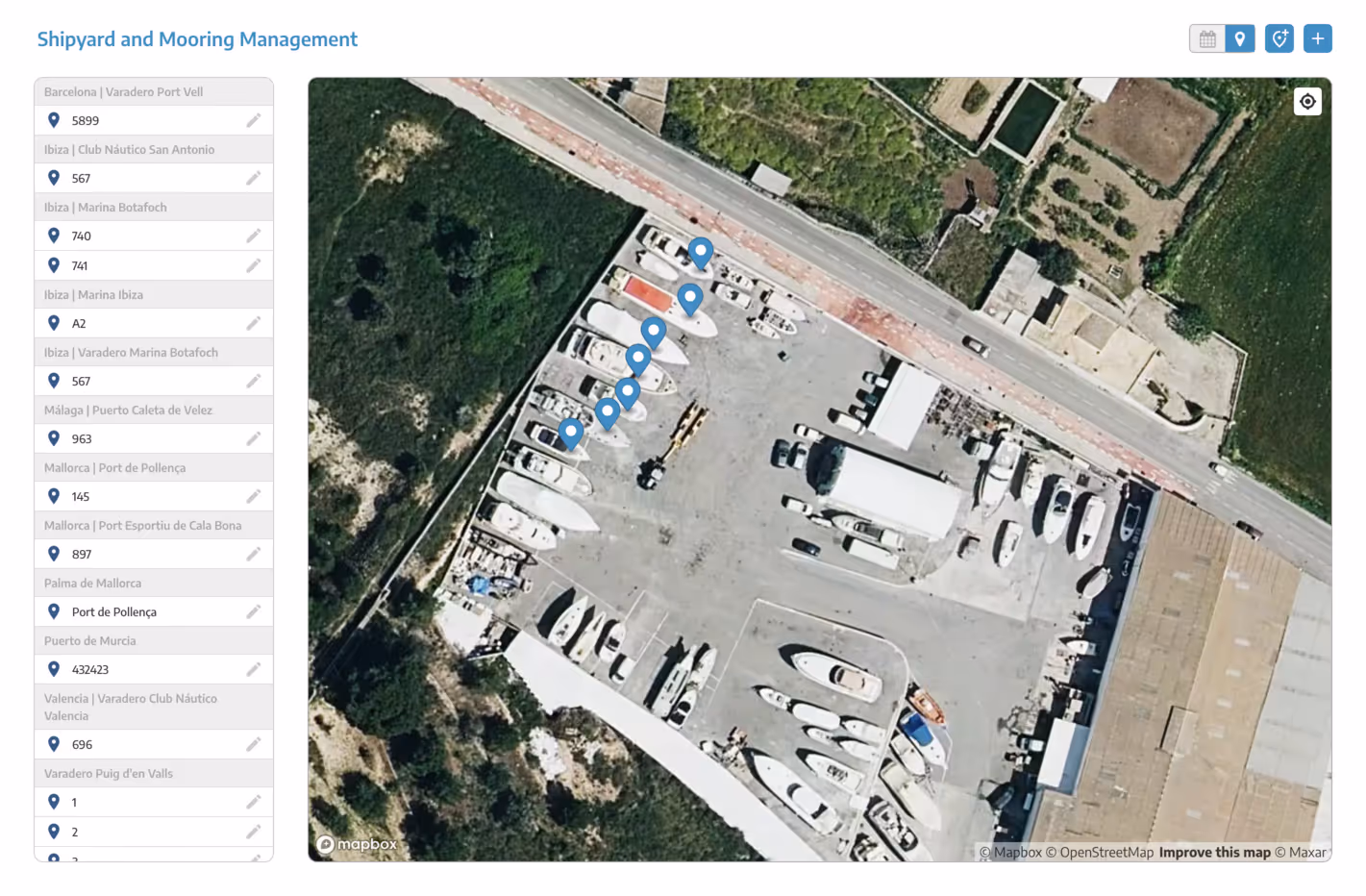Image resolution: width=1366 pixels, height=896 pixels.
Task: Edit mooring 740 pencil icon
Action: point(254,236)
